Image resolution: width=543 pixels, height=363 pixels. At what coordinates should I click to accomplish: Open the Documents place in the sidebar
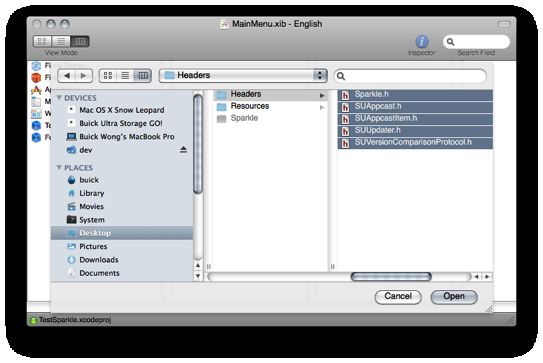[122, 273]
